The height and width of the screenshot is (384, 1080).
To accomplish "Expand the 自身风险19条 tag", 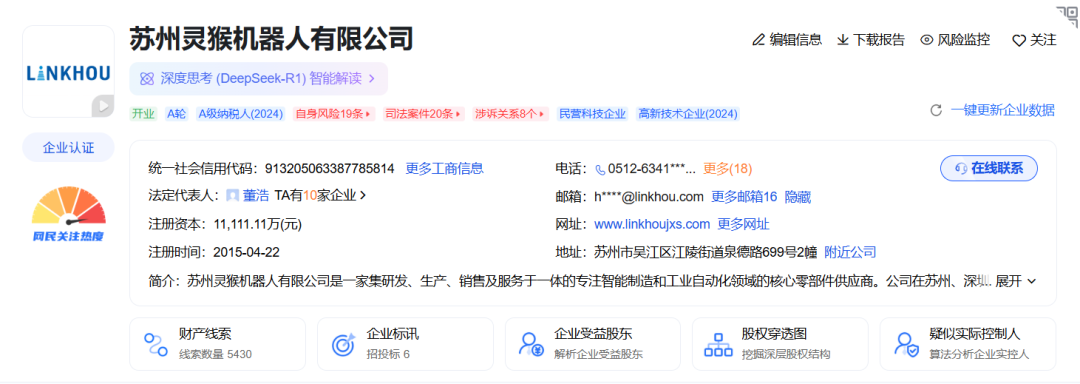I will point(333,114).
